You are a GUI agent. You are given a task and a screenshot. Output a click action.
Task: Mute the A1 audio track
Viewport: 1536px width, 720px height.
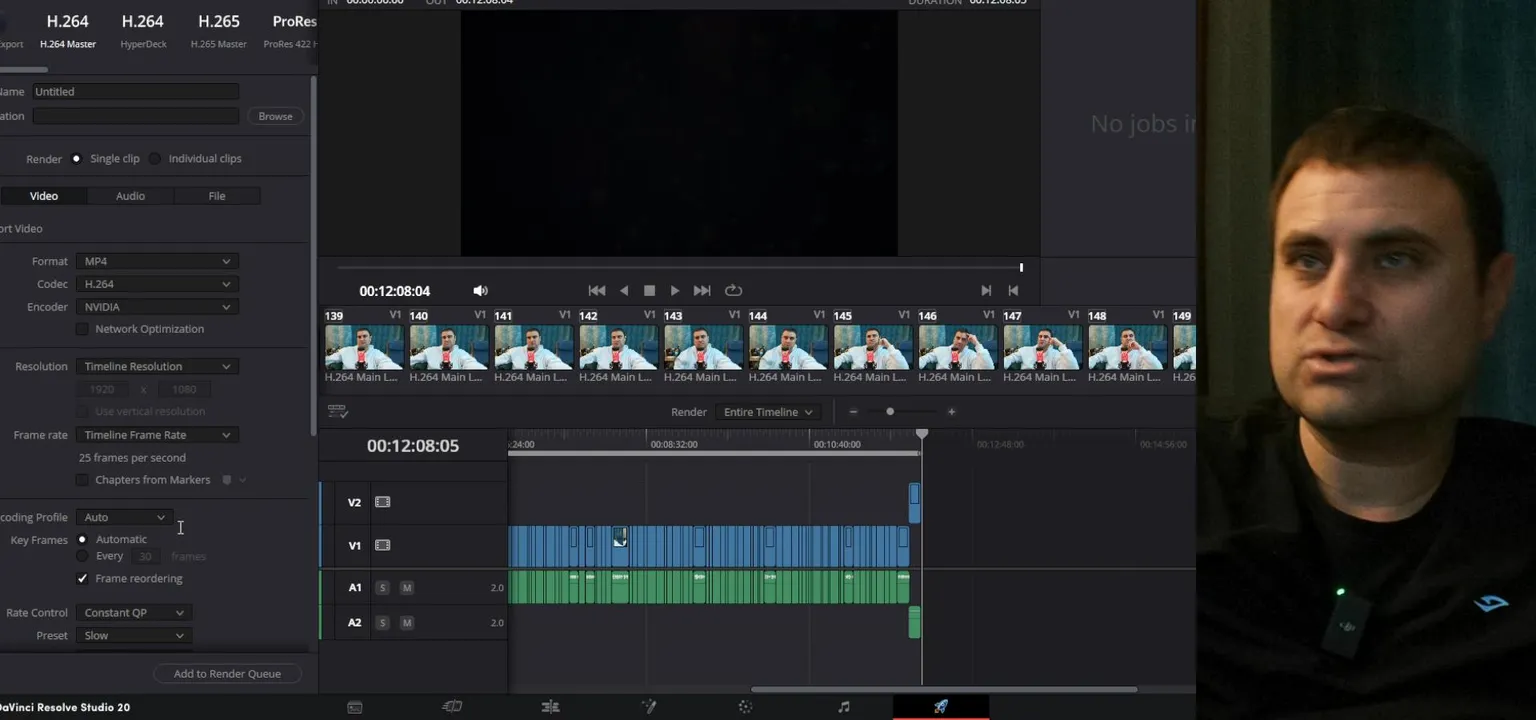tap(407, 588)
